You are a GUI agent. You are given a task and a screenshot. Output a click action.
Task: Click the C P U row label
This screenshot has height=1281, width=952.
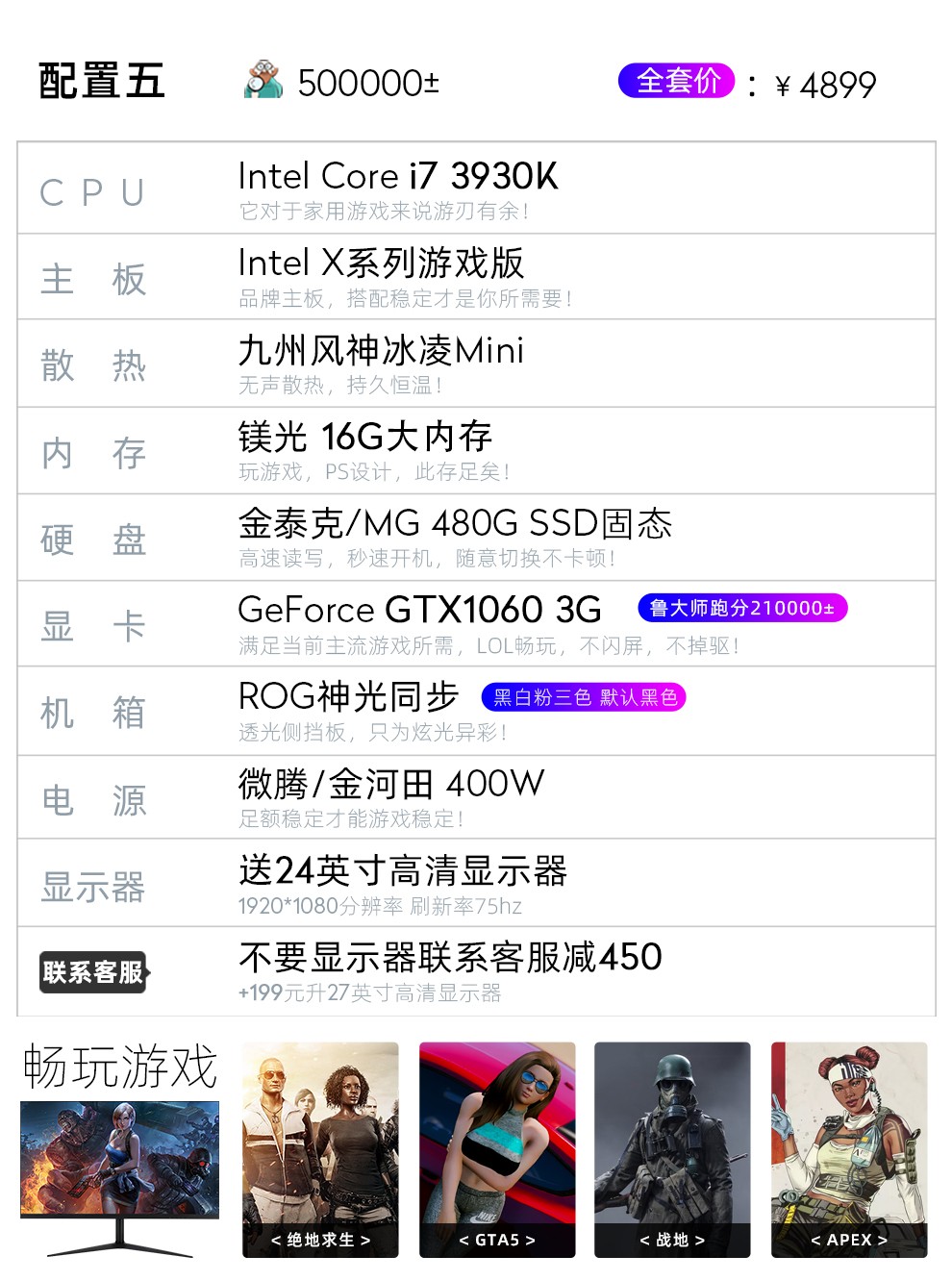(92, 193)
